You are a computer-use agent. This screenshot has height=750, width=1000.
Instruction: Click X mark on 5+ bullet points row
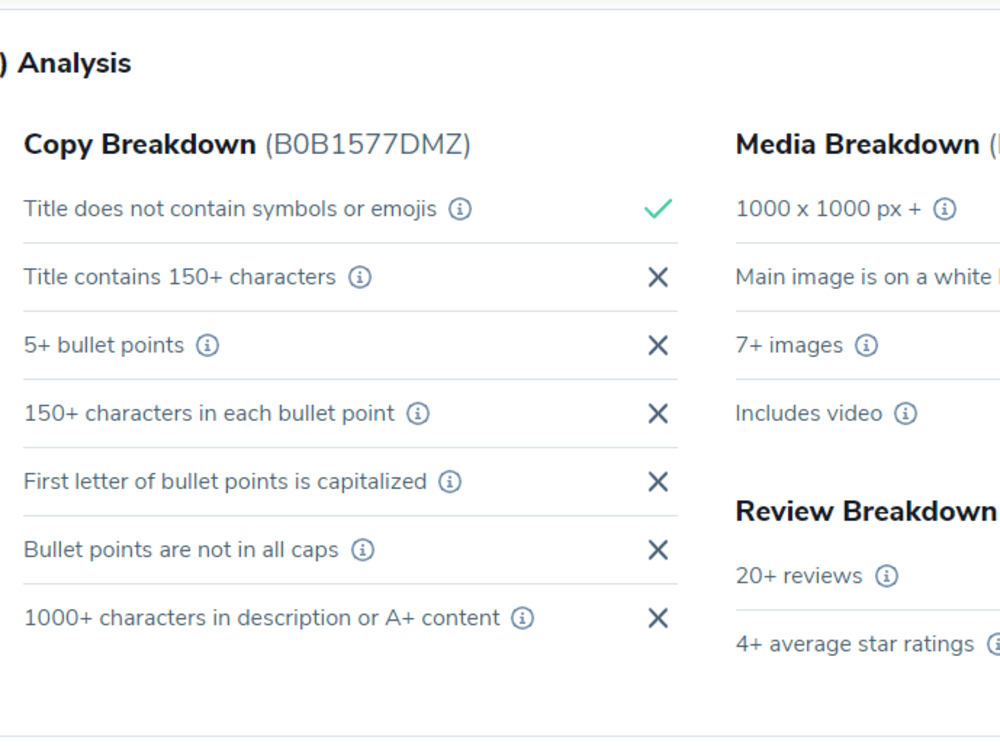tap(658, 346)
